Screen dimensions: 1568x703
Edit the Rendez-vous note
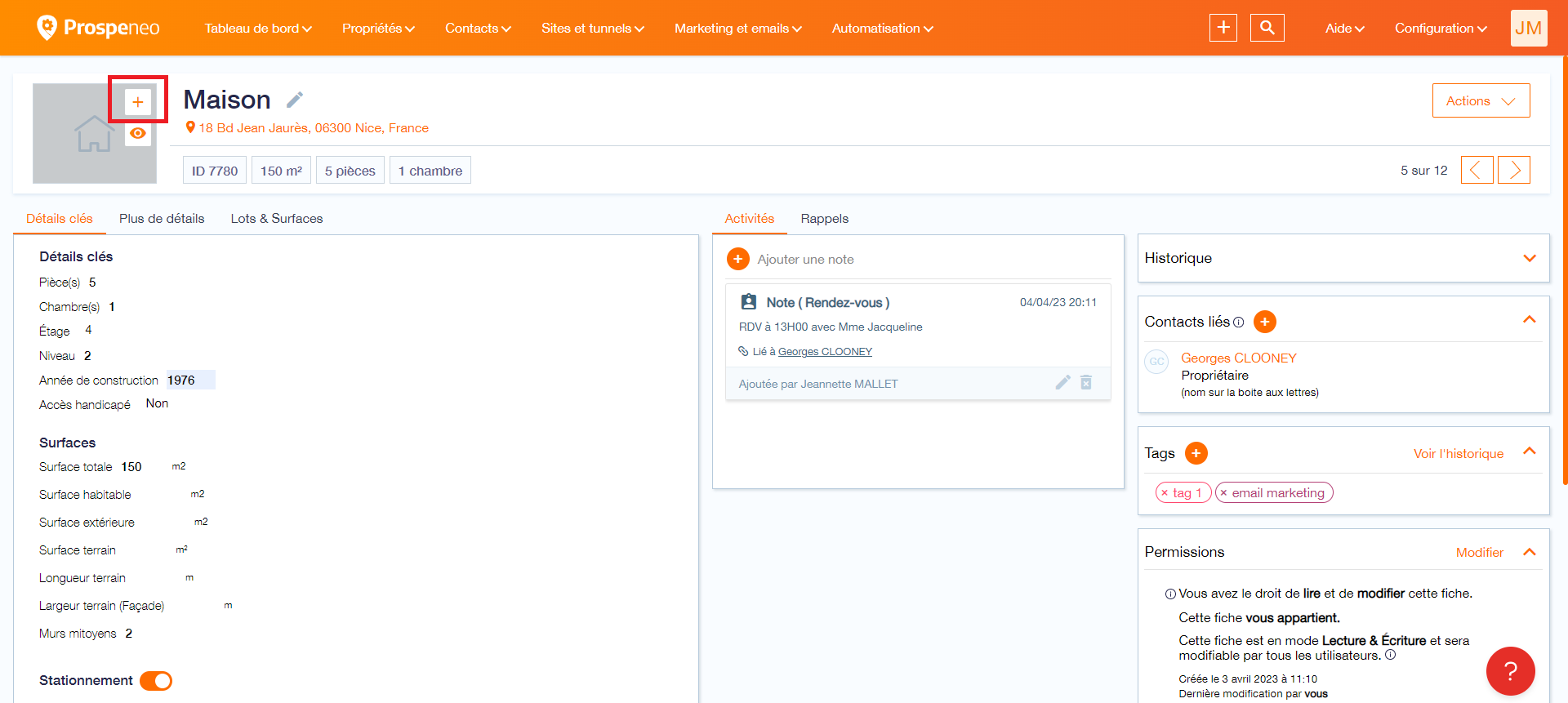click(1062, 382)
